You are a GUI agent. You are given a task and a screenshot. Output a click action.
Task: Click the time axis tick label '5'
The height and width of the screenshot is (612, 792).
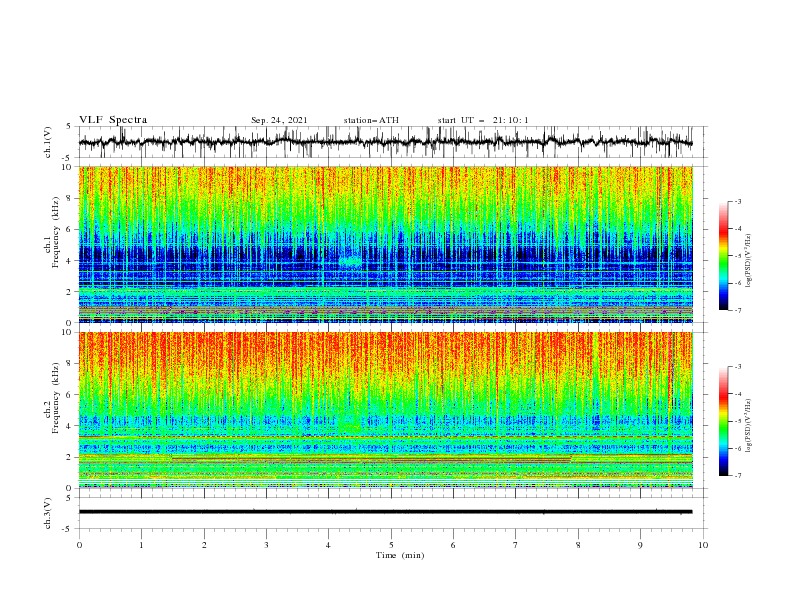point(391,545)
